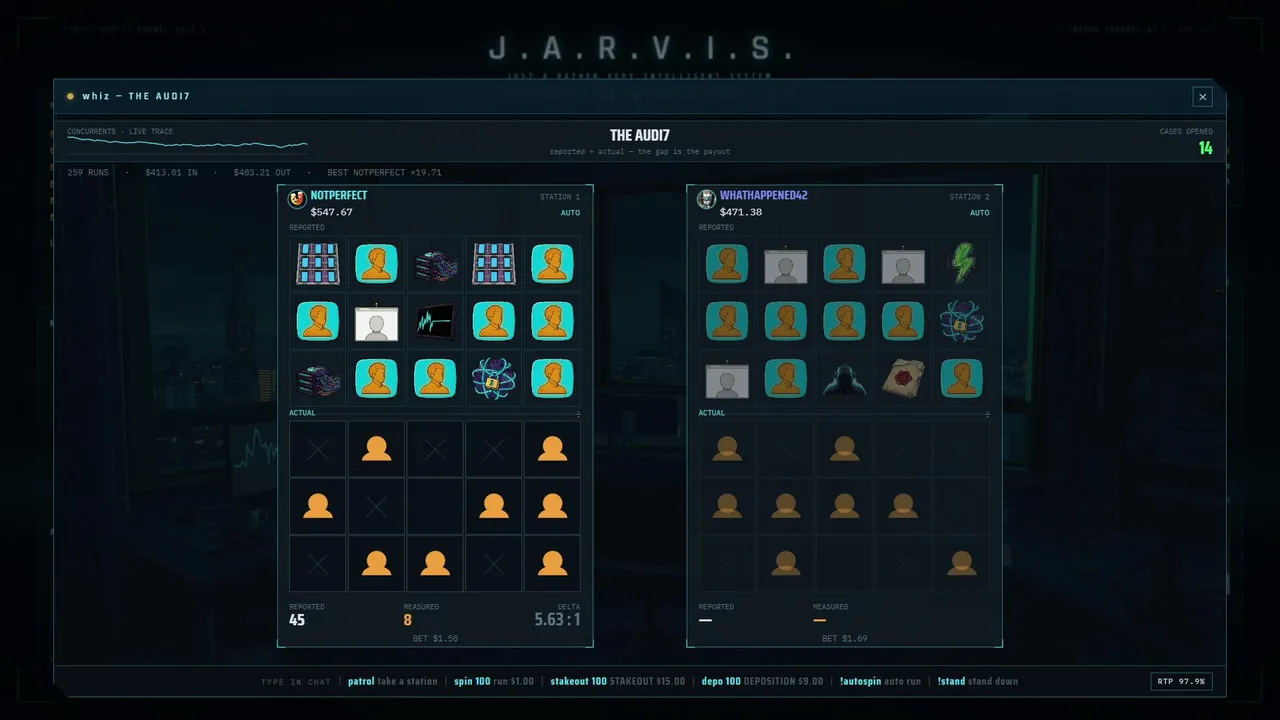Viewport: 1280px width, 720px height.
Task: Click the Reported value 45 on Station 1
Action: click(297, 620)
